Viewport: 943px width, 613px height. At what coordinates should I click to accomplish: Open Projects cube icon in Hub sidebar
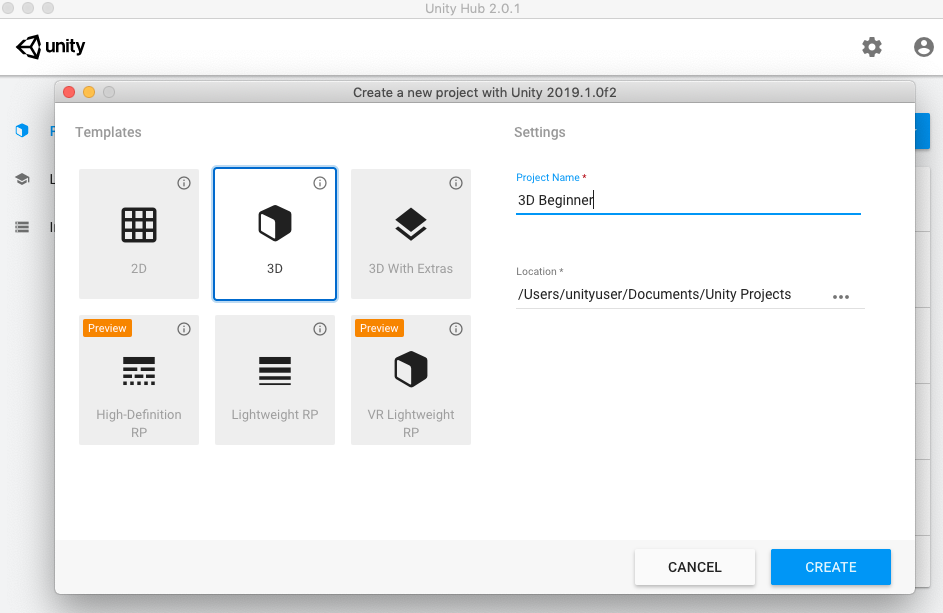pyautogui.click(x=22, y=131)
